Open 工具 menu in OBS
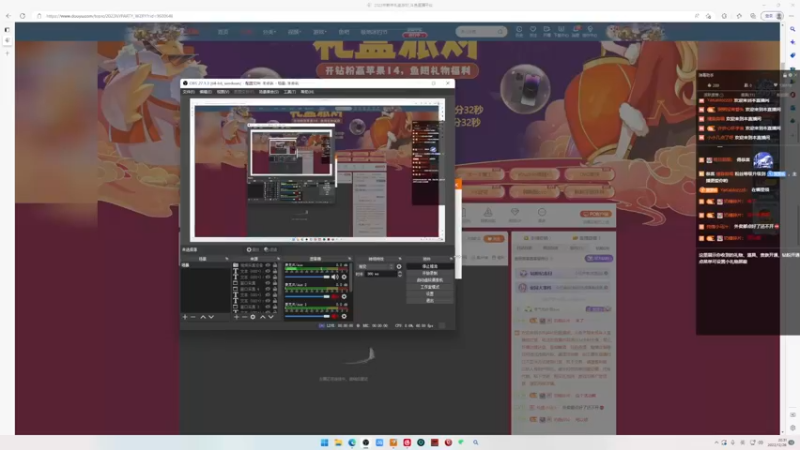The image size is (800, 450). 289,92
